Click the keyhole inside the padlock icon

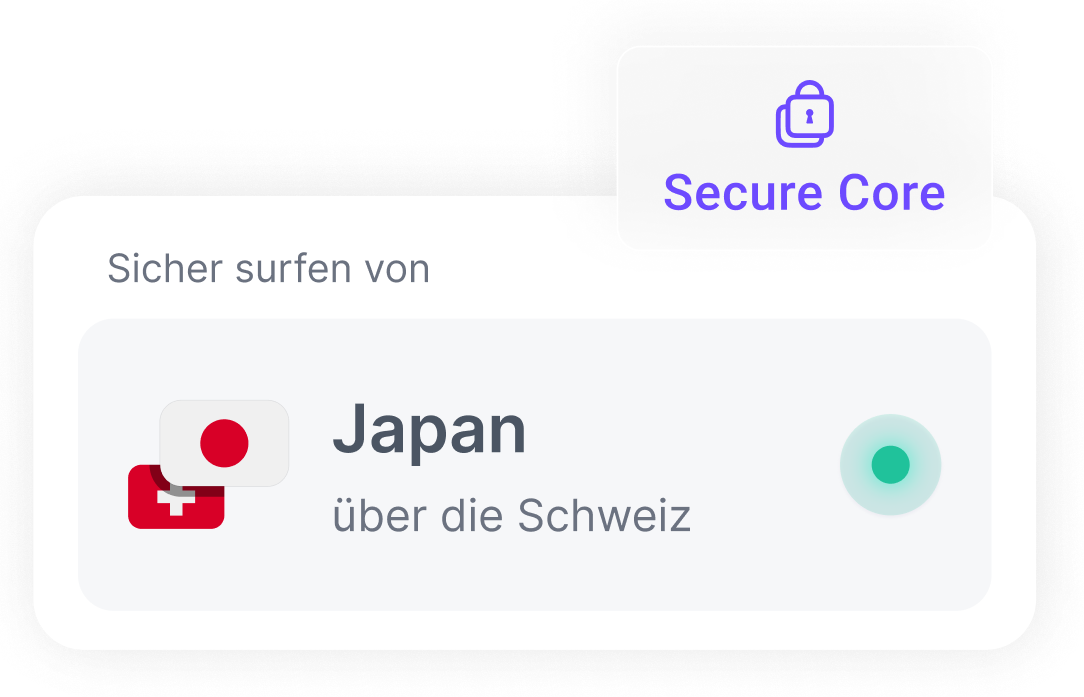coord(810,116)
